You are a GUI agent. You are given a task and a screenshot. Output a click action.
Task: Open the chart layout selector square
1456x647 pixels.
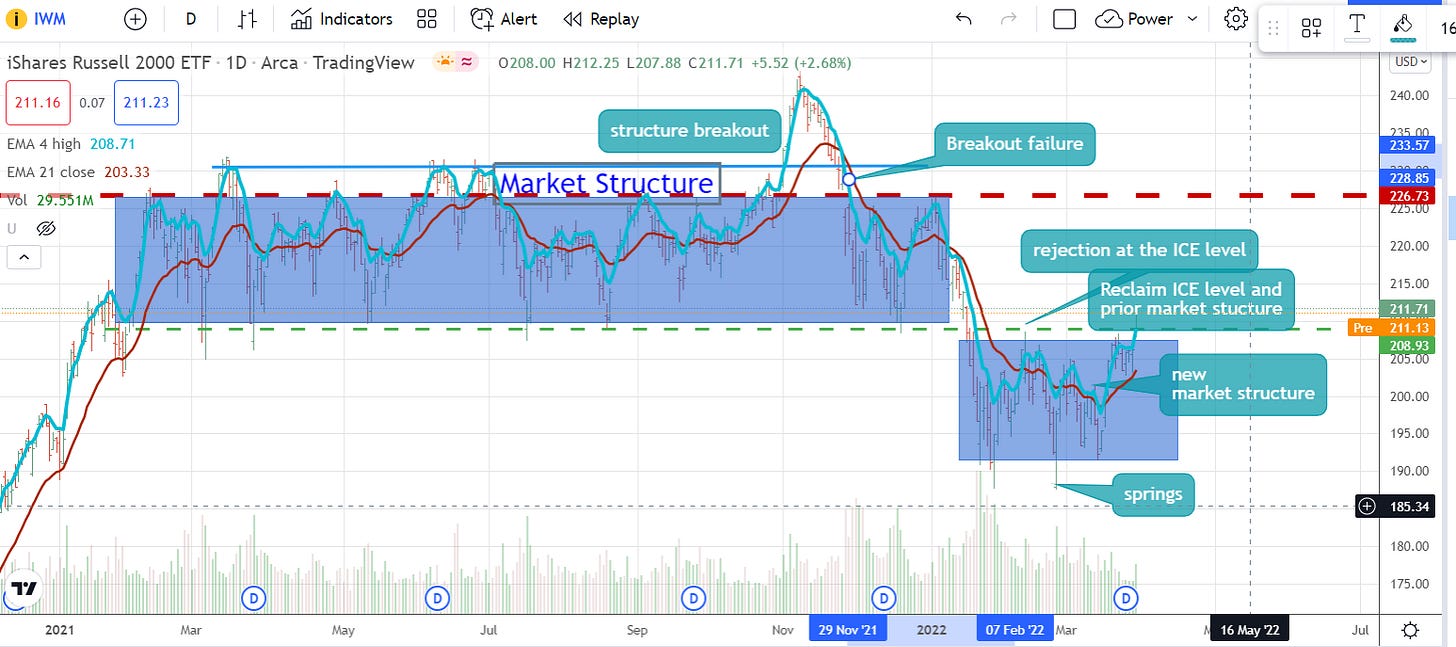1065,19
